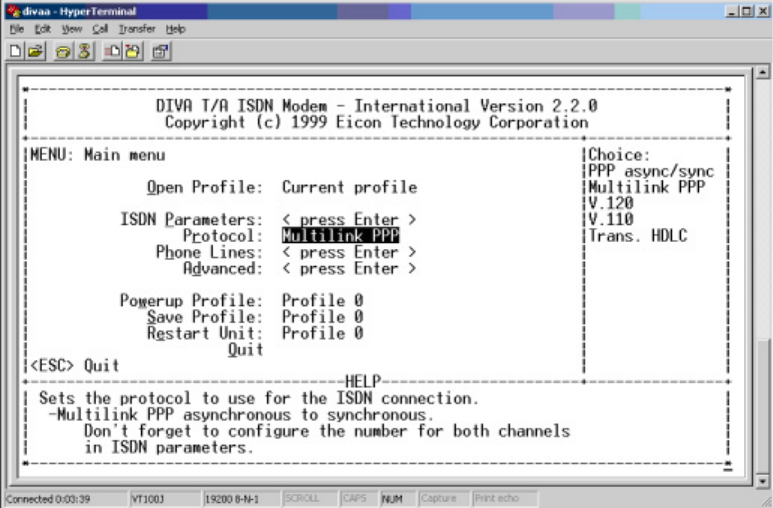Click the Protocol label

223,235
